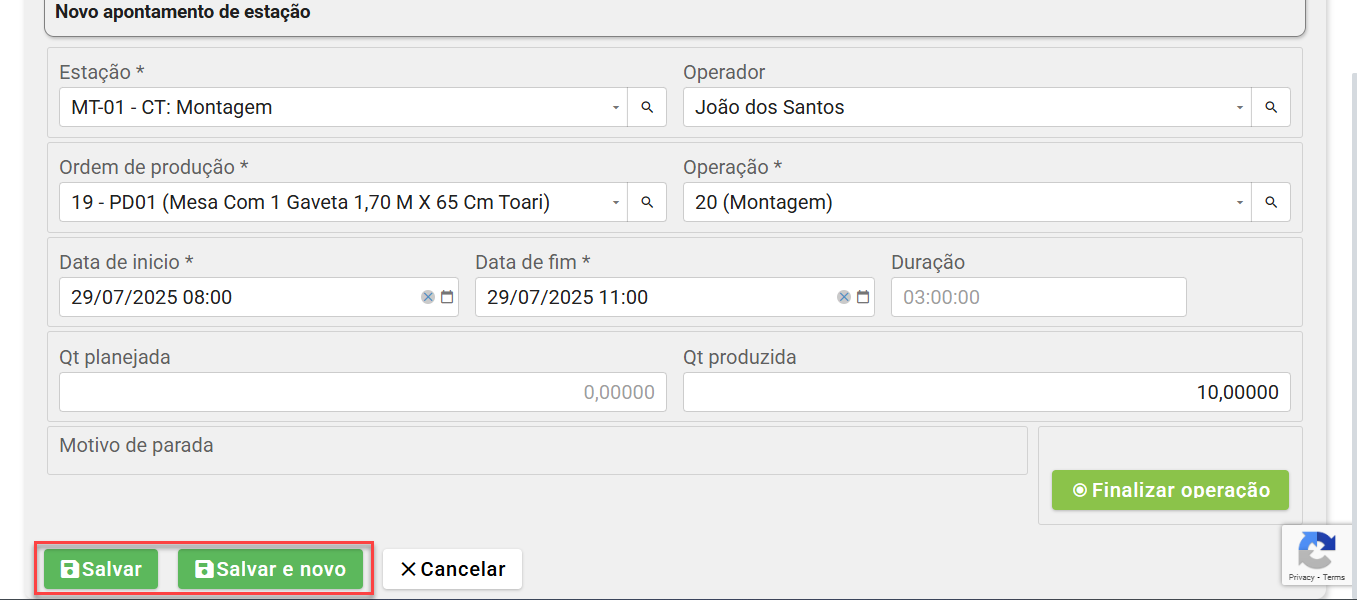1357x600 pixels.
Task: Click into the Qt planejada field
Action: click(362, 392)
